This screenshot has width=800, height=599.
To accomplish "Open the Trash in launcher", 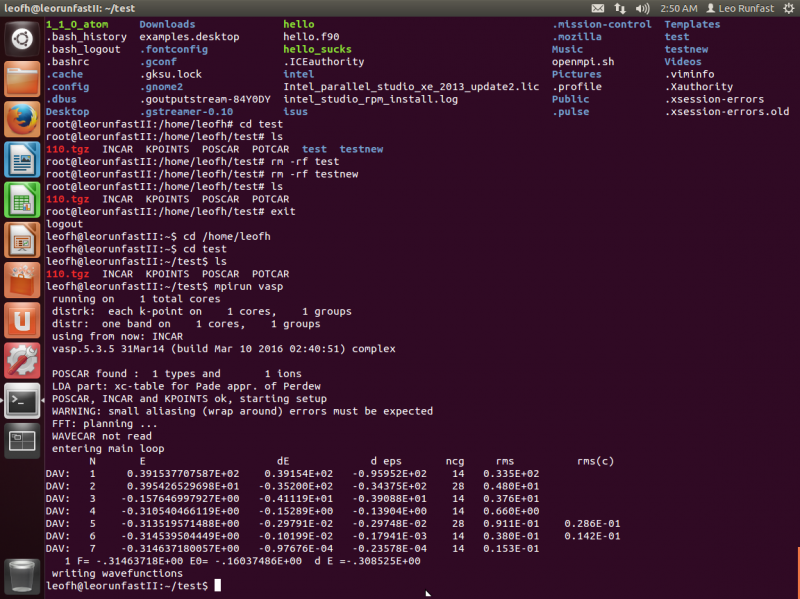I will [x=22, y=577].
